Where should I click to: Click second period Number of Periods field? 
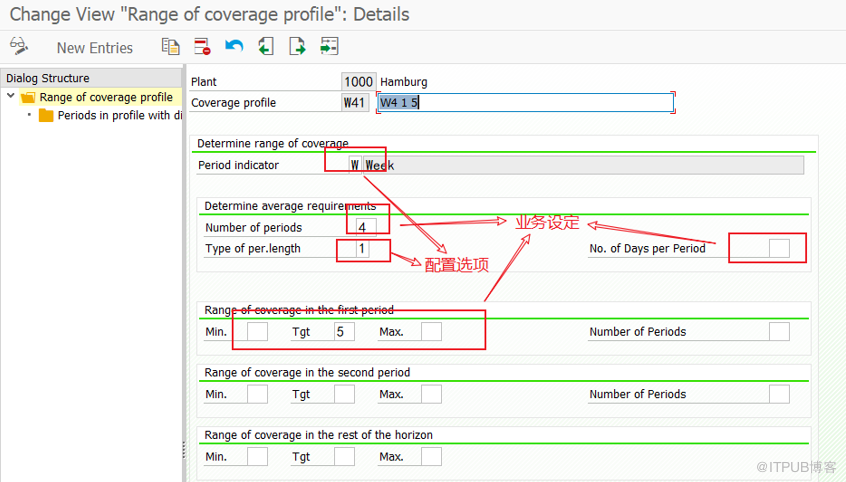pos(778,394)
